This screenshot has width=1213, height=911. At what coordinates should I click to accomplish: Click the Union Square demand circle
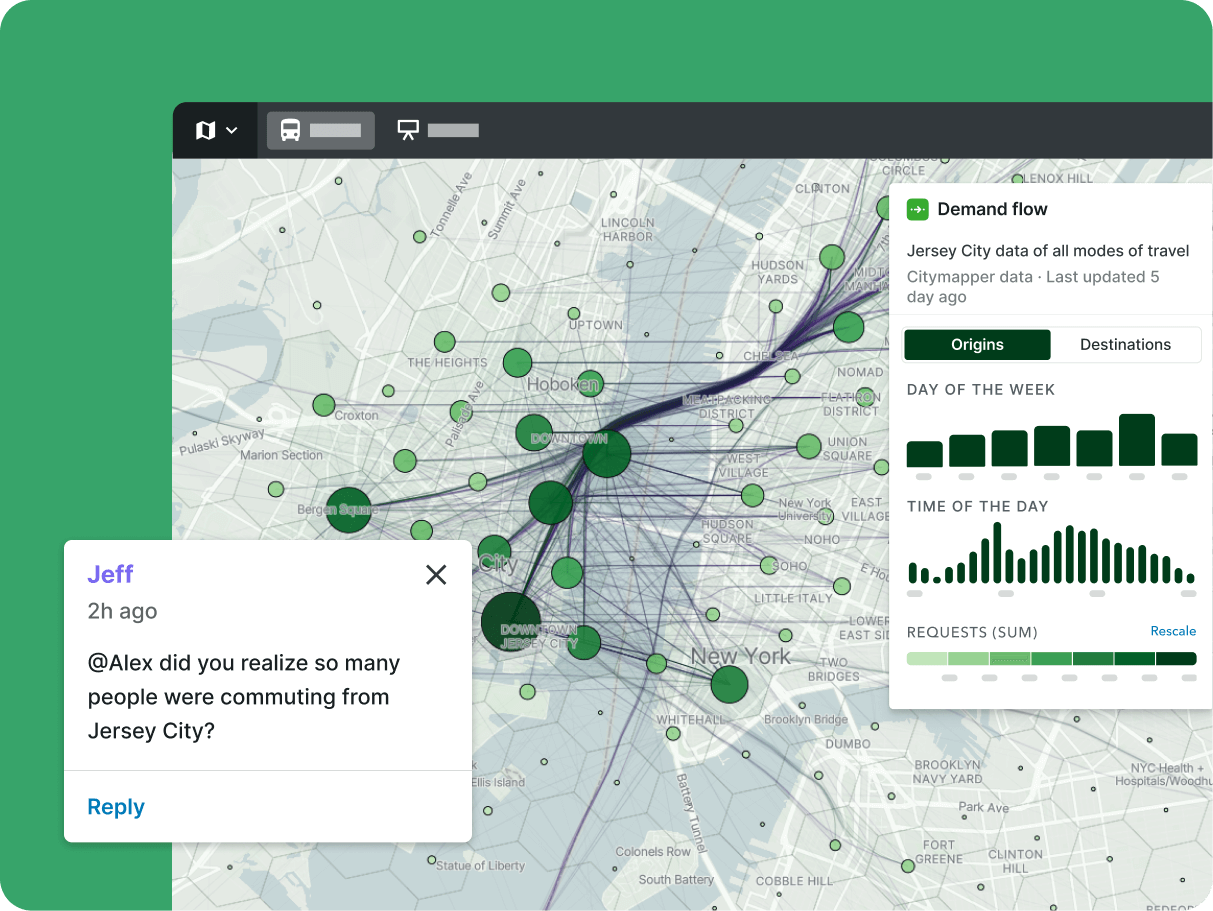click(x=808, y=446)
